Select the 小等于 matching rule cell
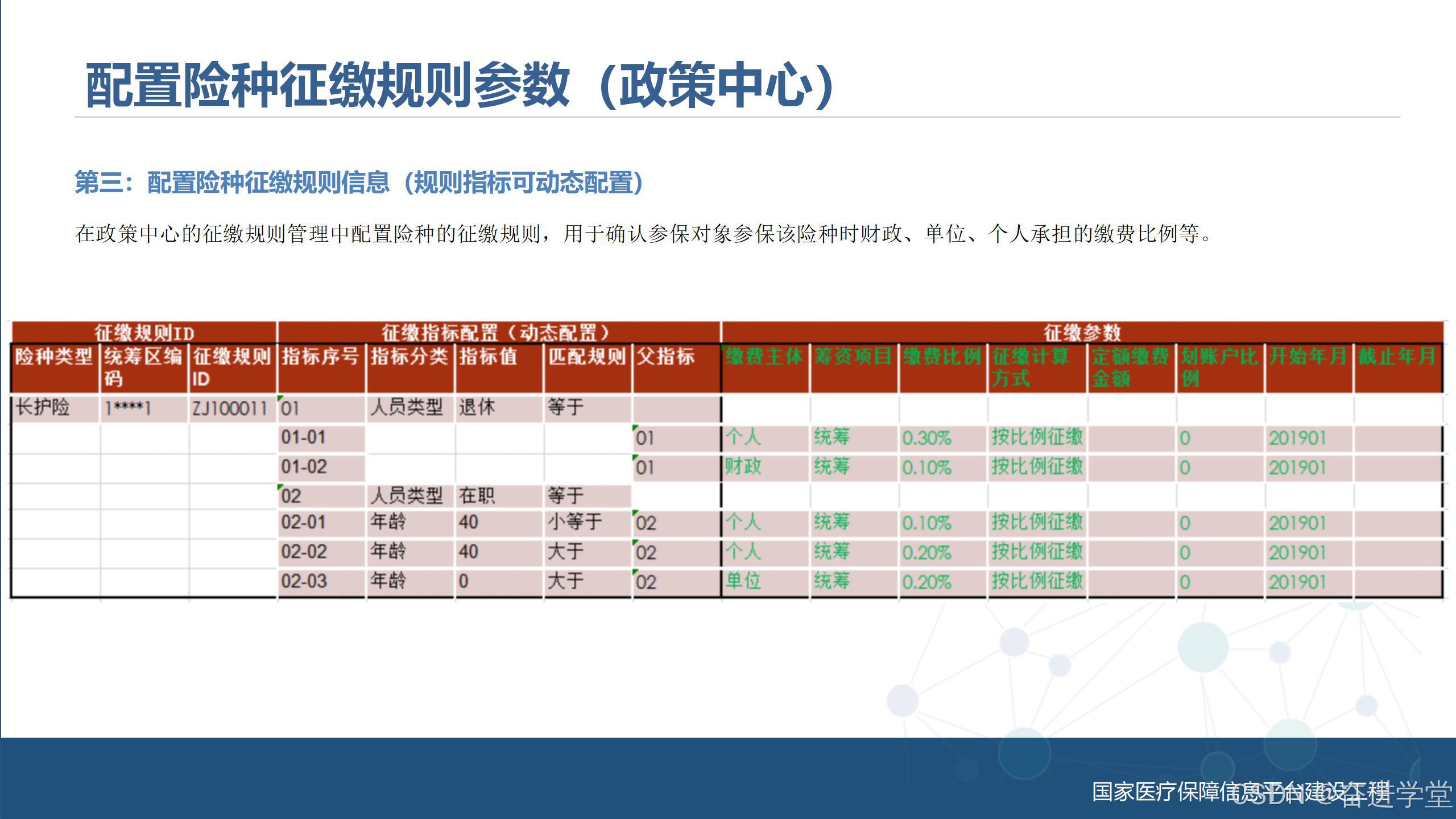The height and width of the screenshot is (819, 1456). [x=574, y=522]
